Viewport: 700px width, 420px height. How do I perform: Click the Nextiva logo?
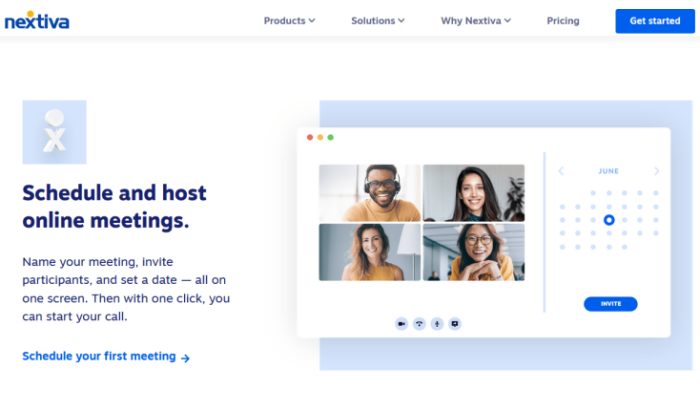point(37,21)
